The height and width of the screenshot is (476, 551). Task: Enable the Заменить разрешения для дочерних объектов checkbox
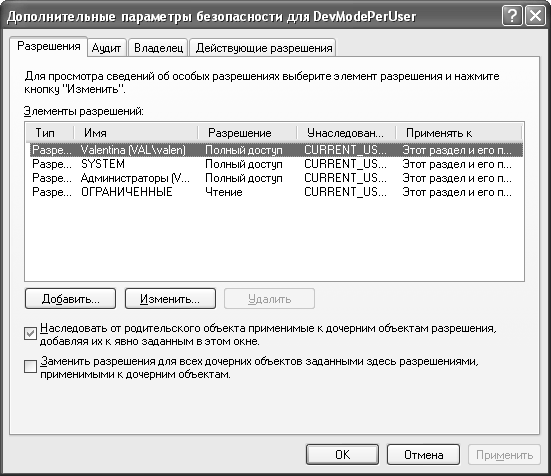(30, 366)
